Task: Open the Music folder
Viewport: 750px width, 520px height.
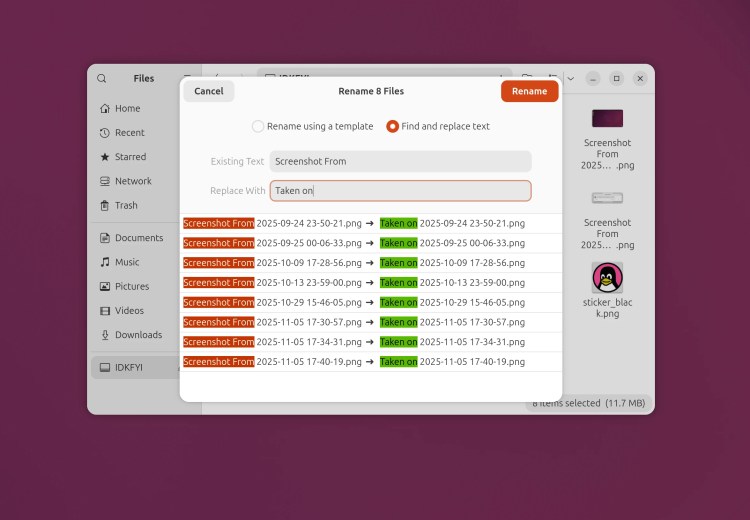Action: click(x=127, y=262)
